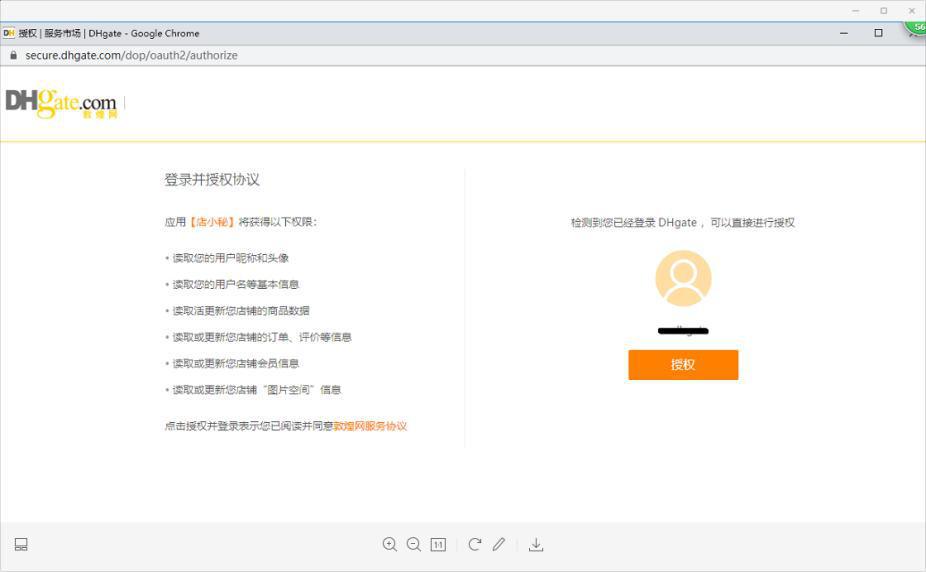Screen dimensions: 926x572
Task: Click the download icon in the bottom toolbar
Action: (x=536, y=544)
